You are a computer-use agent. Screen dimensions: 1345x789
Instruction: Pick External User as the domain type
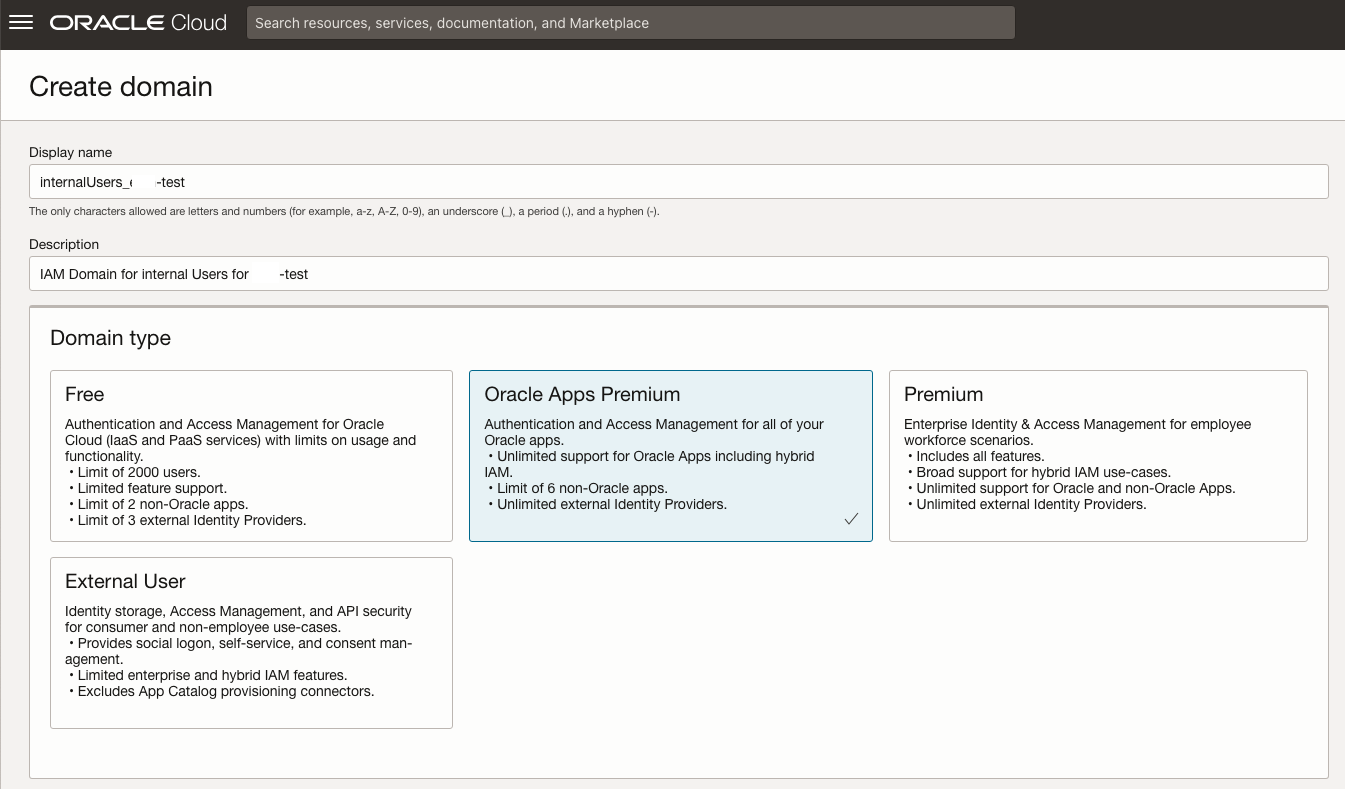point(251,643)
